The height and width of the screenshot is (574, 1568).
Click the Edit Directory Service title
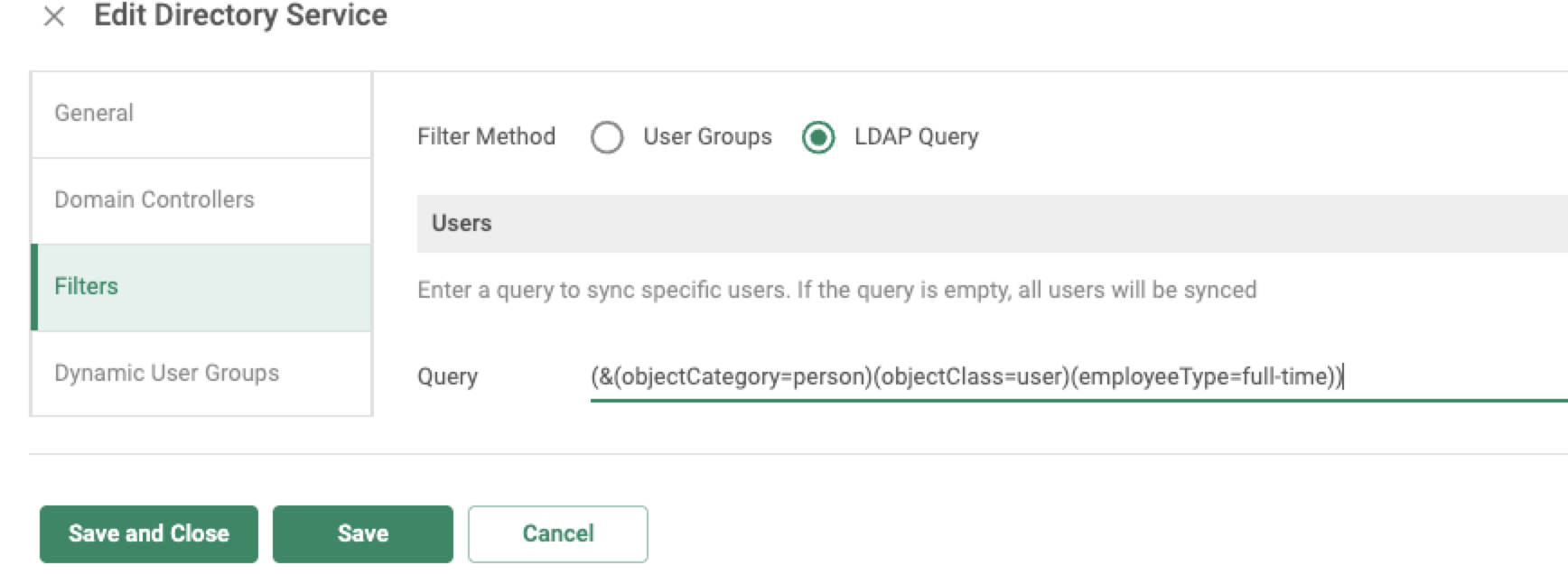tap(240, 16)
